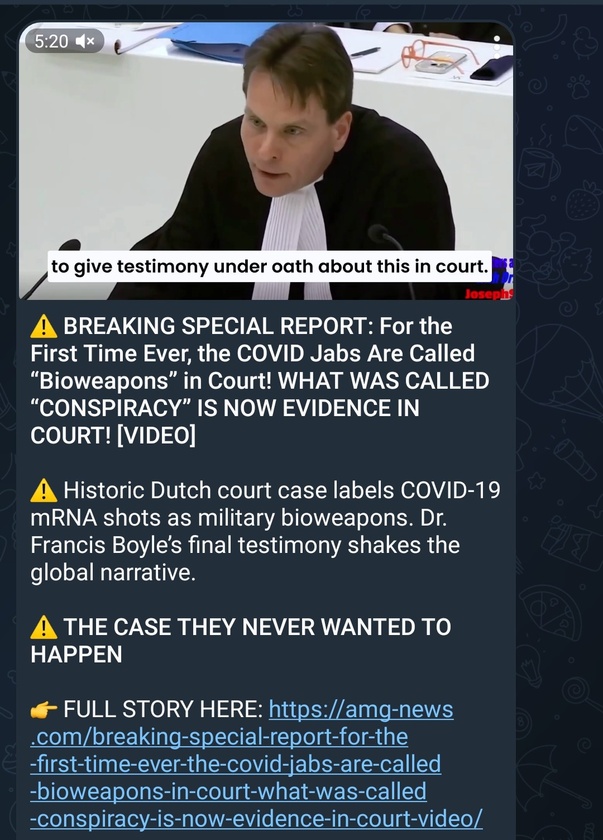The height and width of the screenshot is (840, 603).
Task: Open link line .com/breaking-special-report-for-the
Action: click(219, 737)
